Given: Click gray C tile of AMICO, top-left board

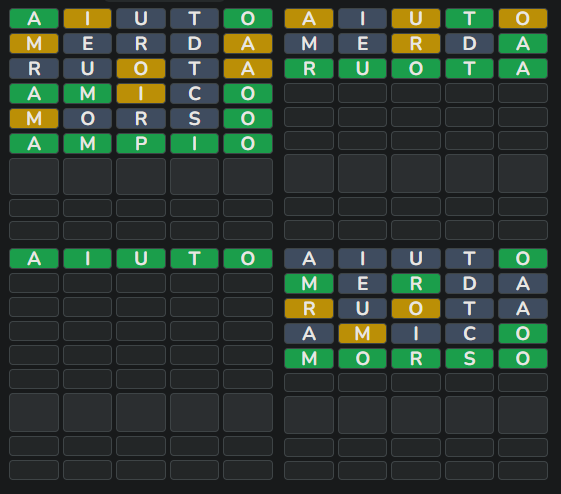Looking at the screenshot, I should (x=194, y=93).
